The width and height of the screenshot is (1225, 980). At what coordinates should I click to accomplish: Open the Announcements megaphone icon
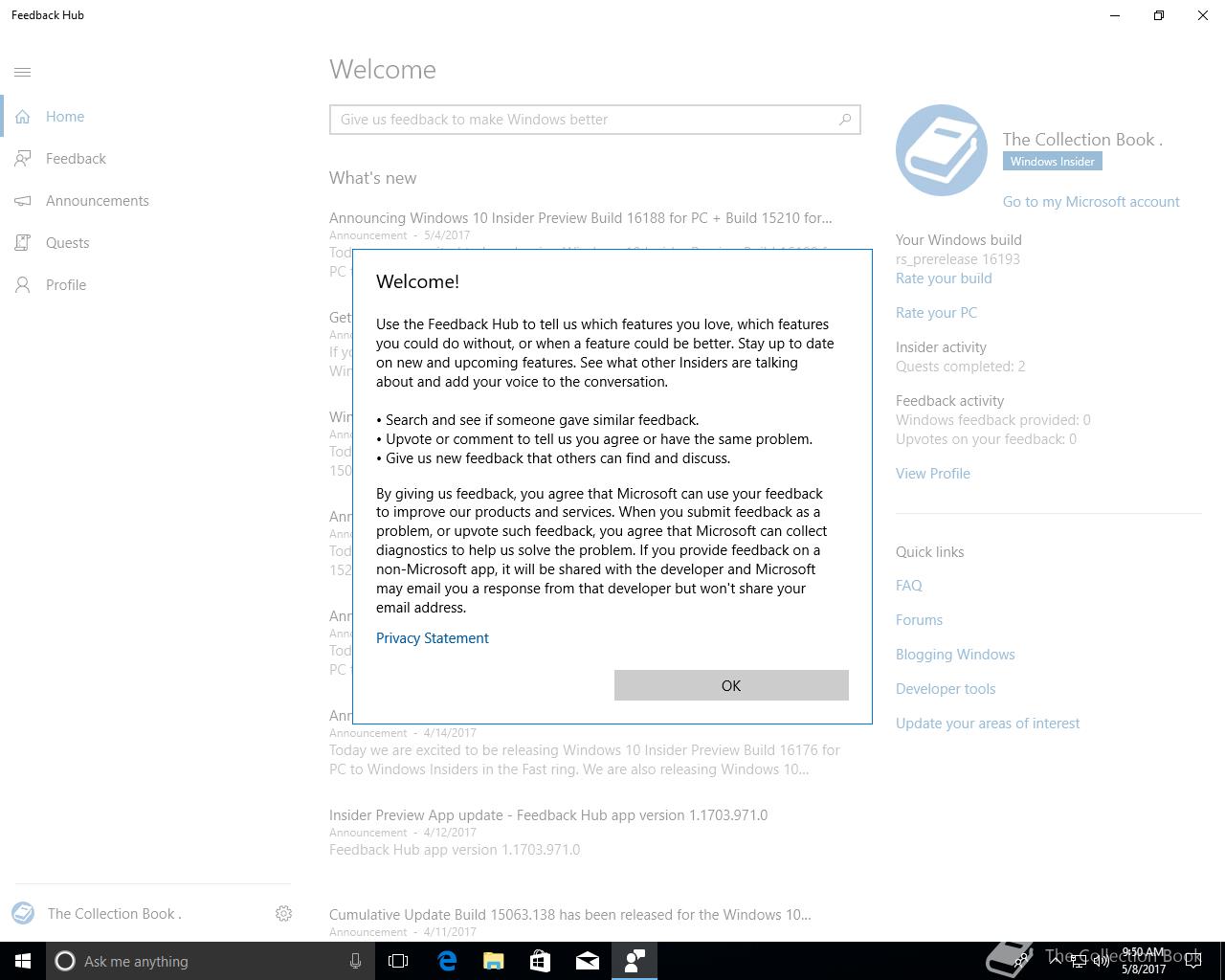(23, 201)
